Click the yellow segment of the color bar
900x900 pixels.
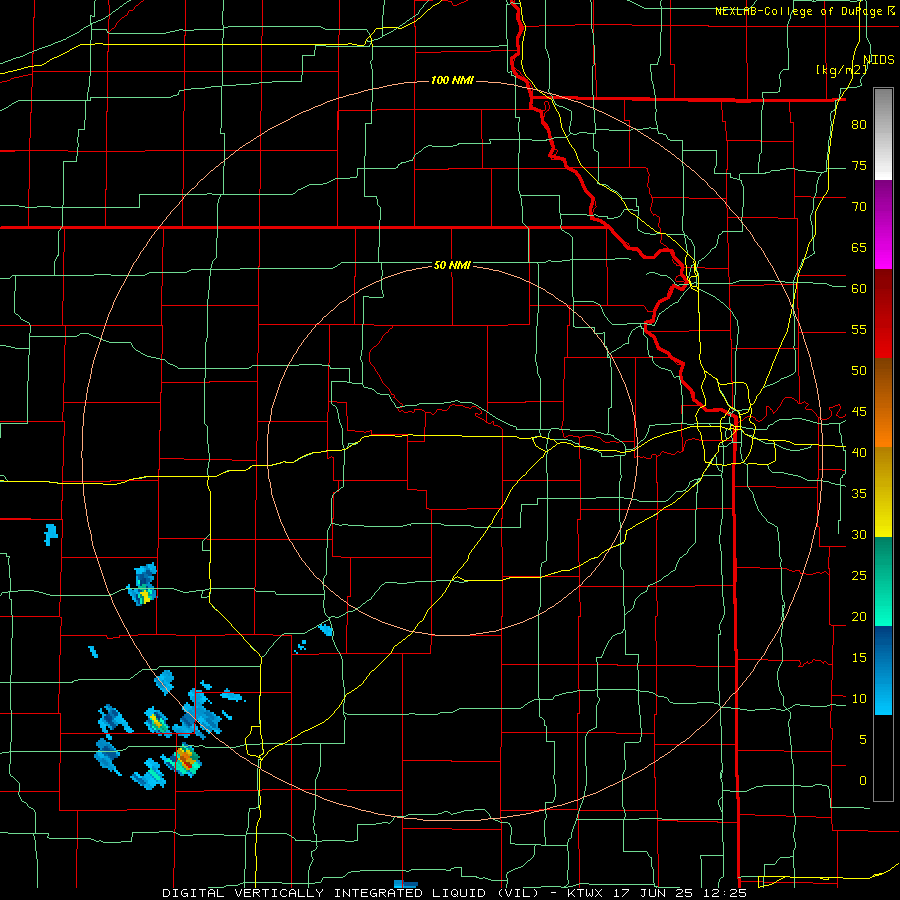(883, 492)
